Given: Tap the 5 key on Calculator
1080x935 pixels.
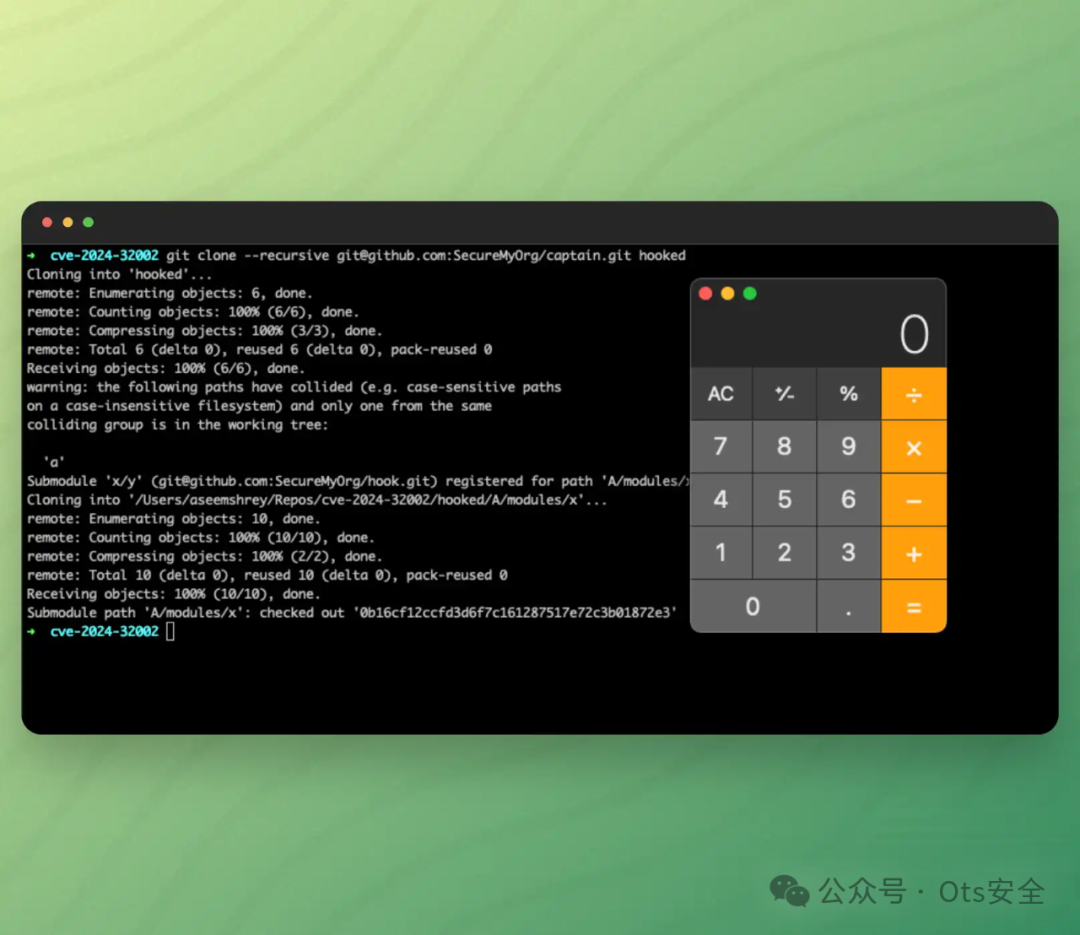Looking at the screenshot, I should (x=785, y=500).
